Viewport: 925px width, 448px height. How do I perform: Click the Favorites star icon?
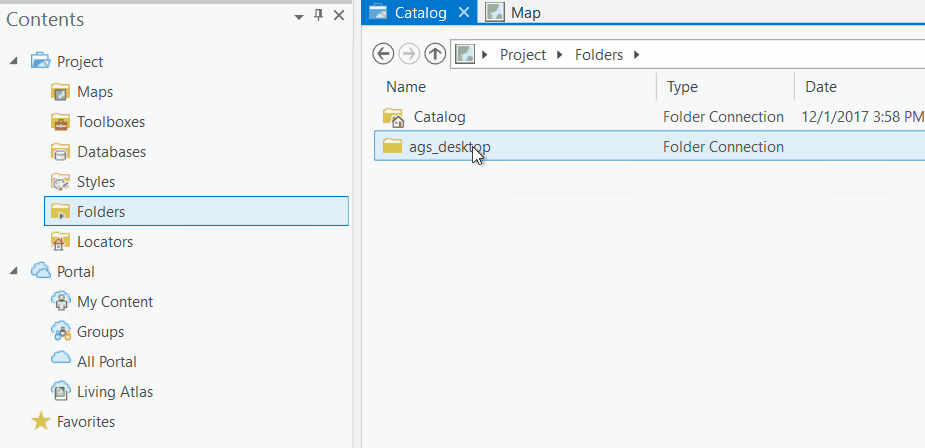[x=41, y=422]
